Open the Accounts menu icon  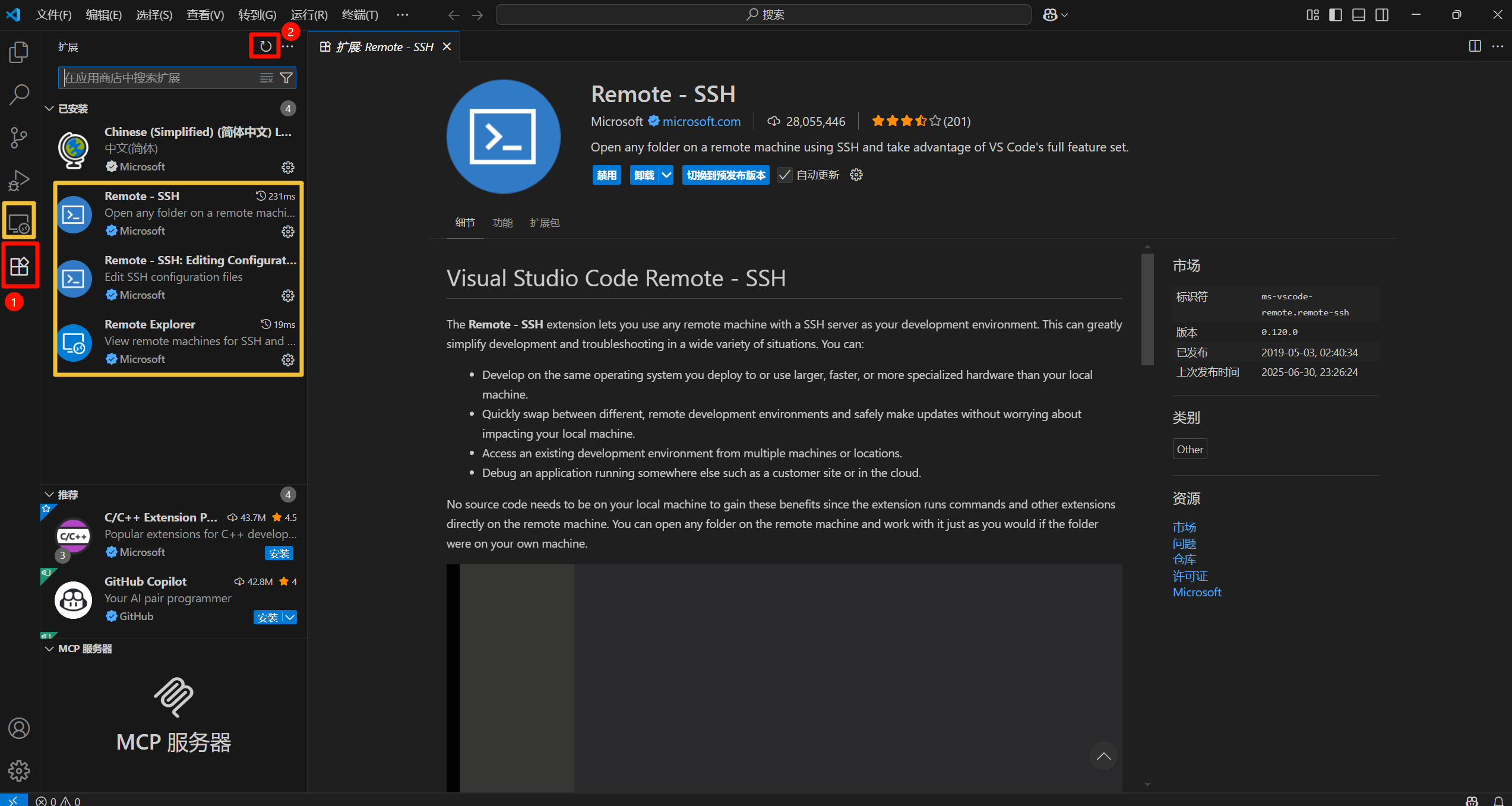pyautogui.click(x=19, y=728)
